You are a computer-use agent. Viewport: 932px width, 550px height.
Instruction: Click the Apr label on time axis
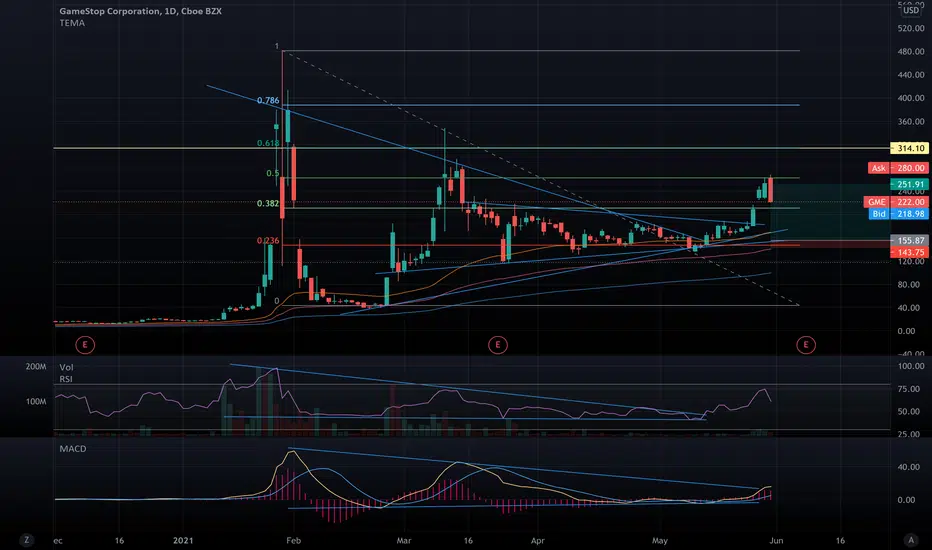pyautogui.click(x=537, y=540)
